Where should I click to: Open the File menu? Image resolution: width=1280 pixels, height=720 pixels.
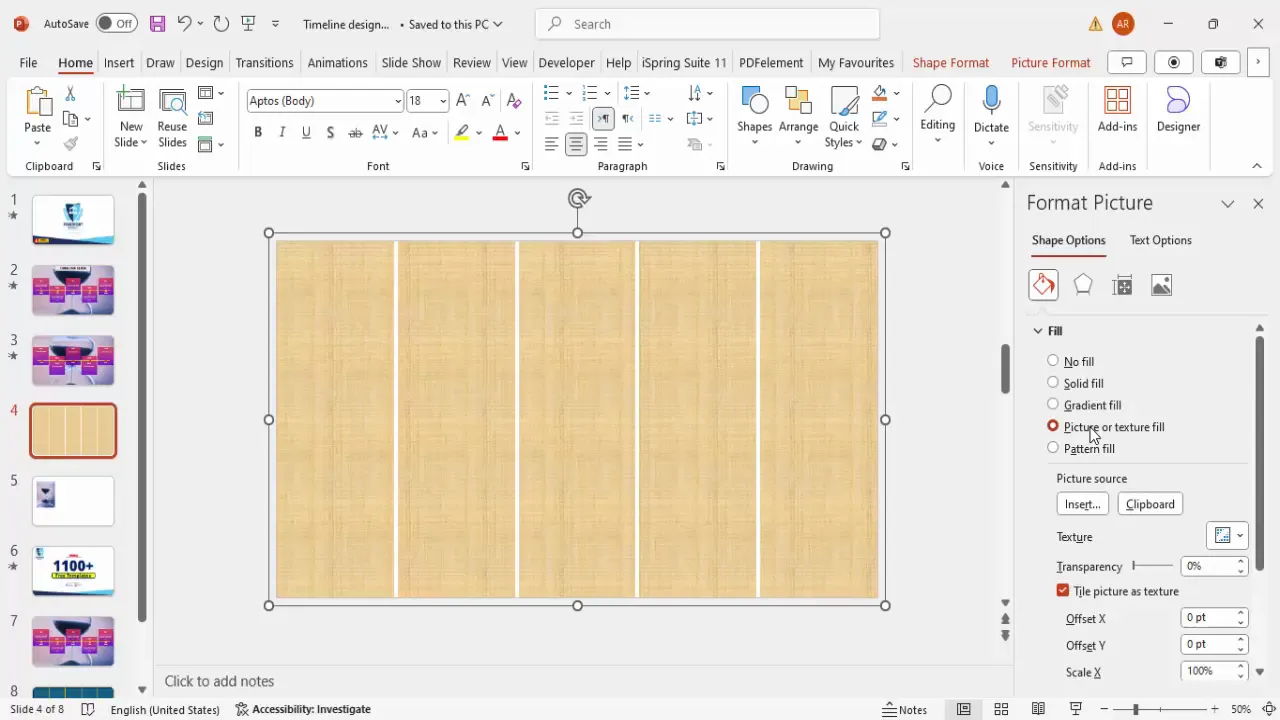click(28, 62)
